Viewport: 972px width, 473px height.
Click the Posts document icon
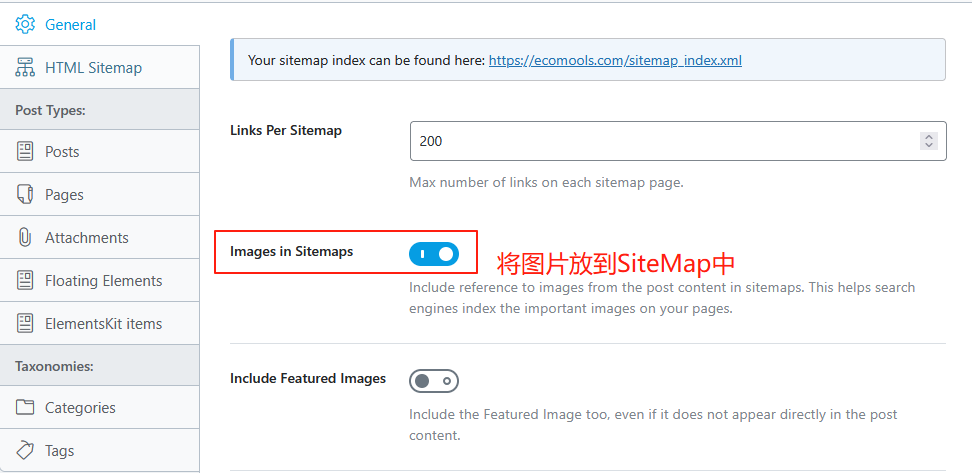25,152
